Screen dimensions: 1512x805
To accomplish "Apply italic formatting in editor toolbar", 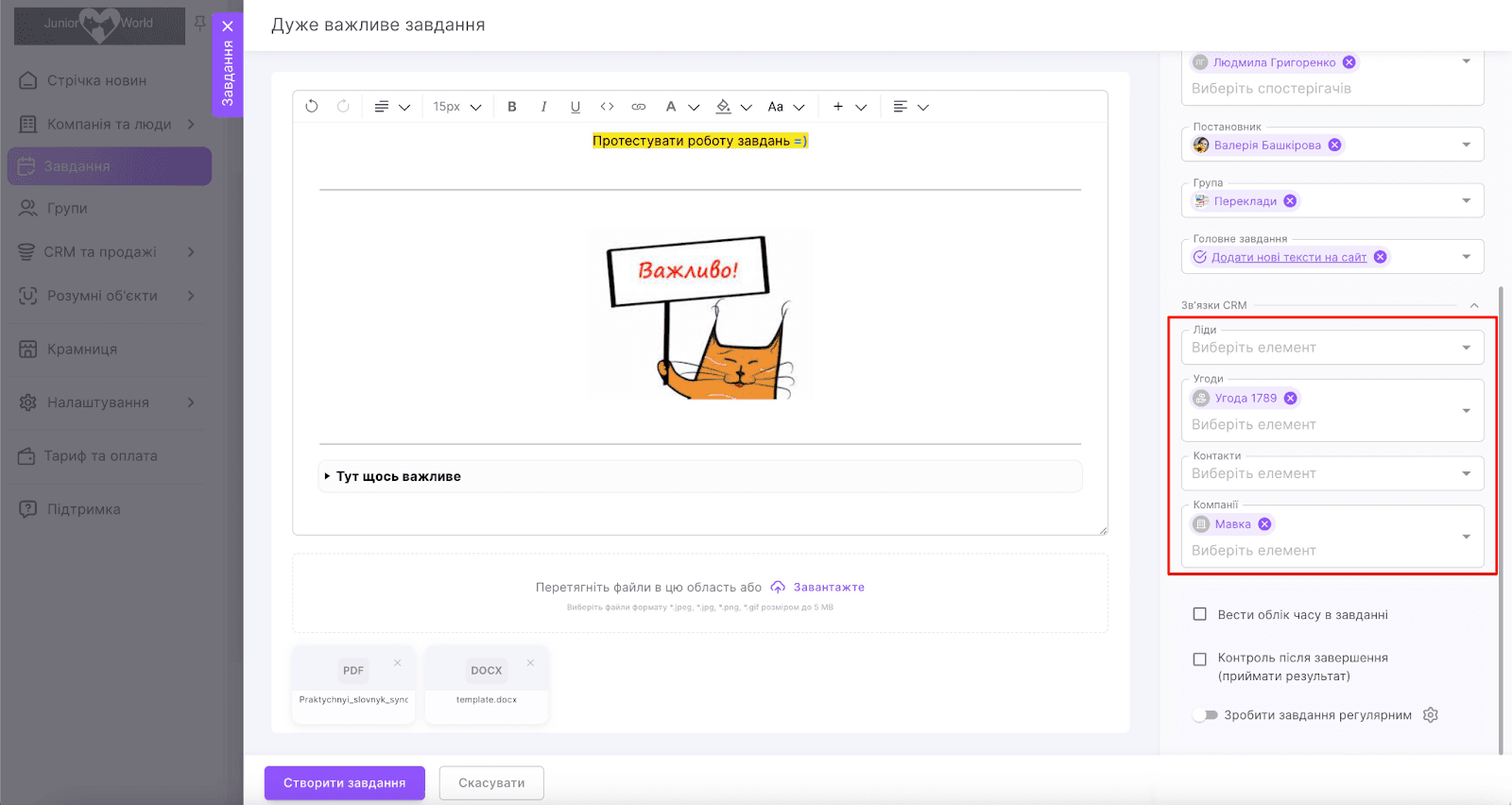I will pyautogui.click(x=543, y=107).
